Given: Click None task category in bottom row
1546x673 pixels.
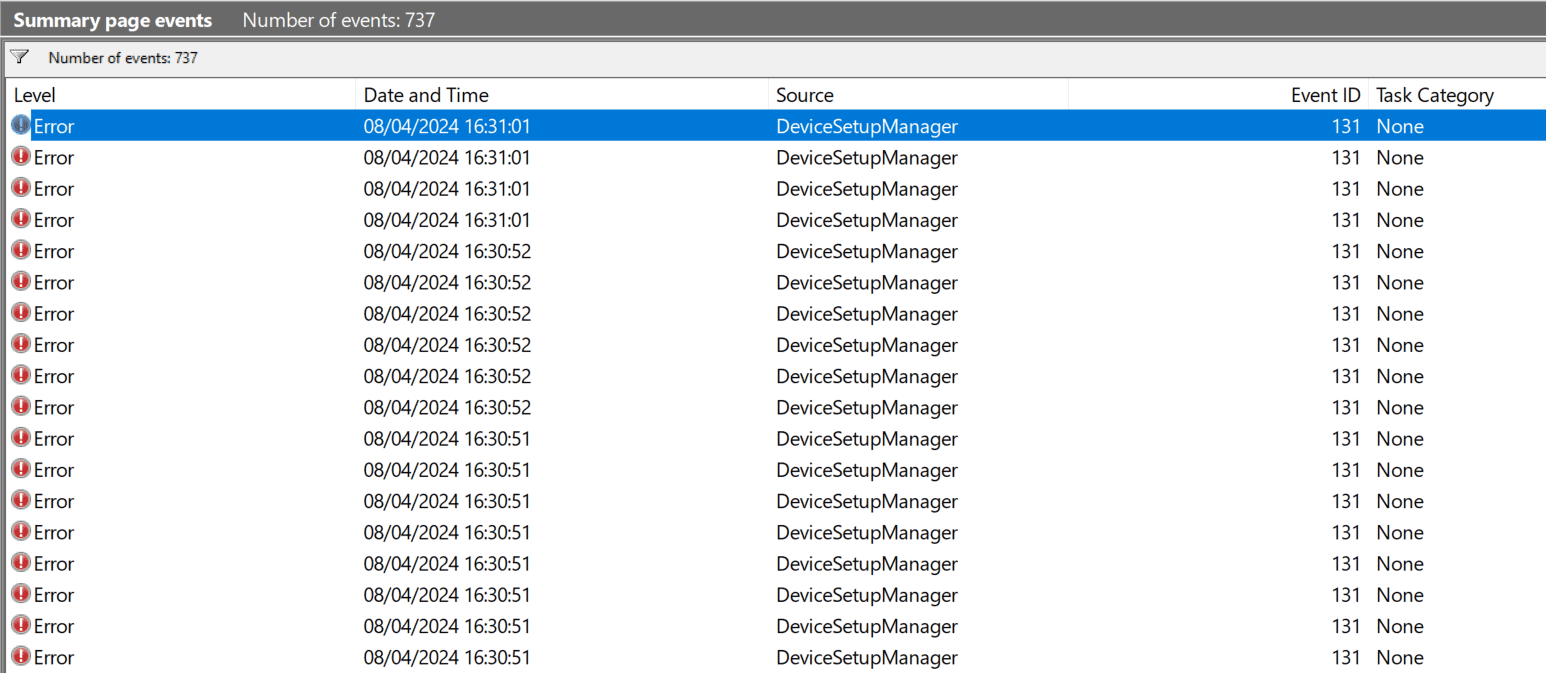Looking at the screenshot, I should [x=1400, y=657].
